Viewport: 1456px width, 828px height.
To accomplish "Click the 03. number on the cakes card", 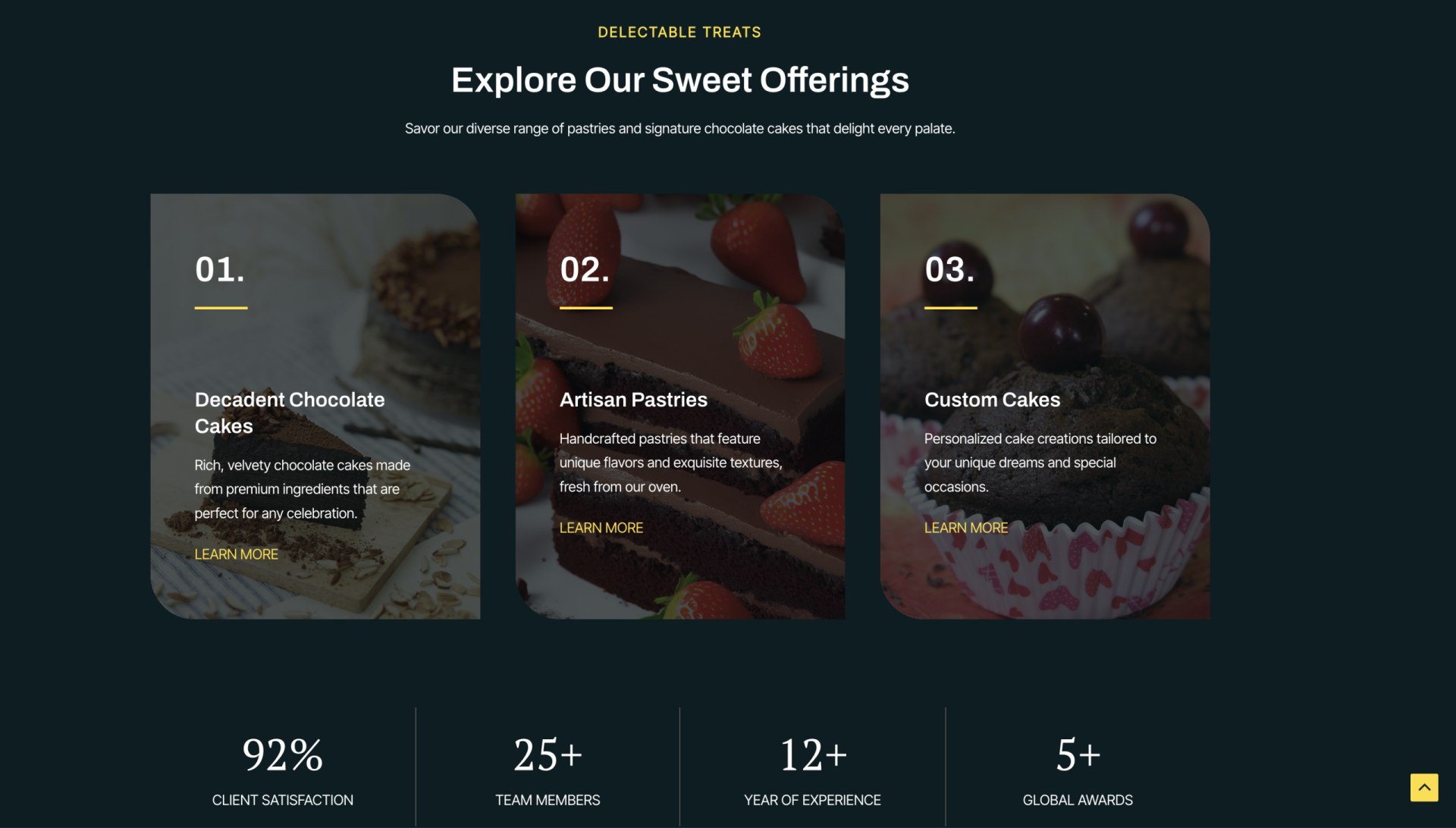I will click(x=949, y=269).
